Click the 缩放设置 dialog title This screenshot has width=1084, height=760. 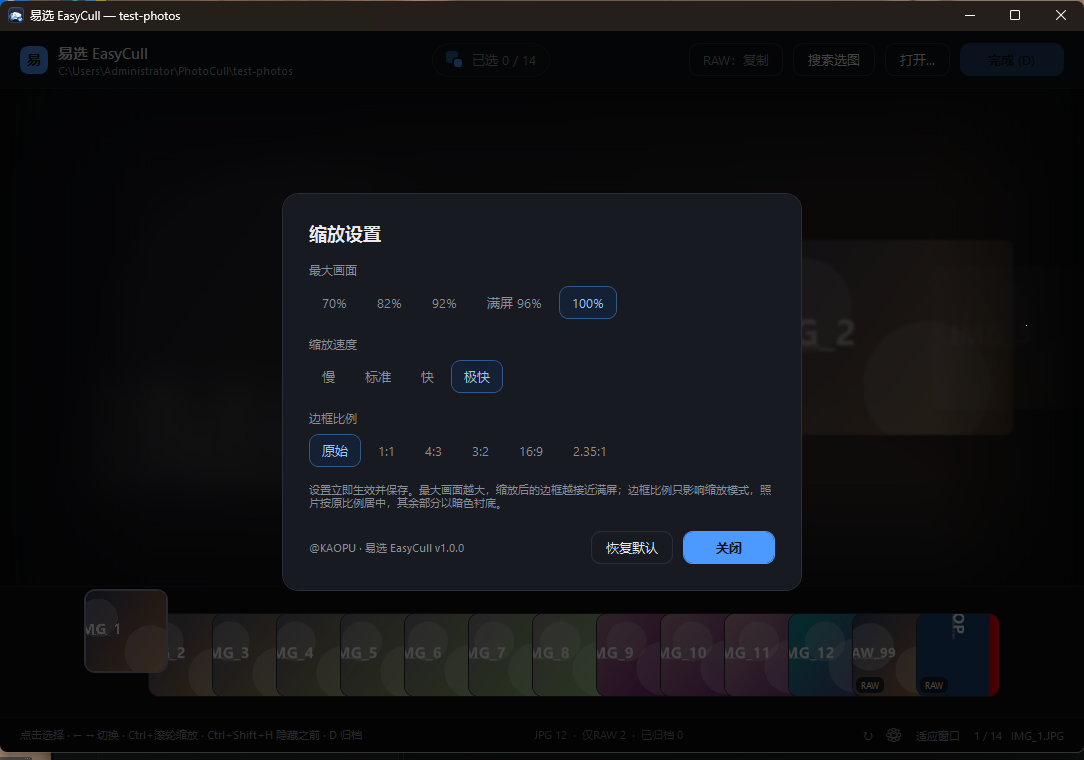click(x=345, y=234)
